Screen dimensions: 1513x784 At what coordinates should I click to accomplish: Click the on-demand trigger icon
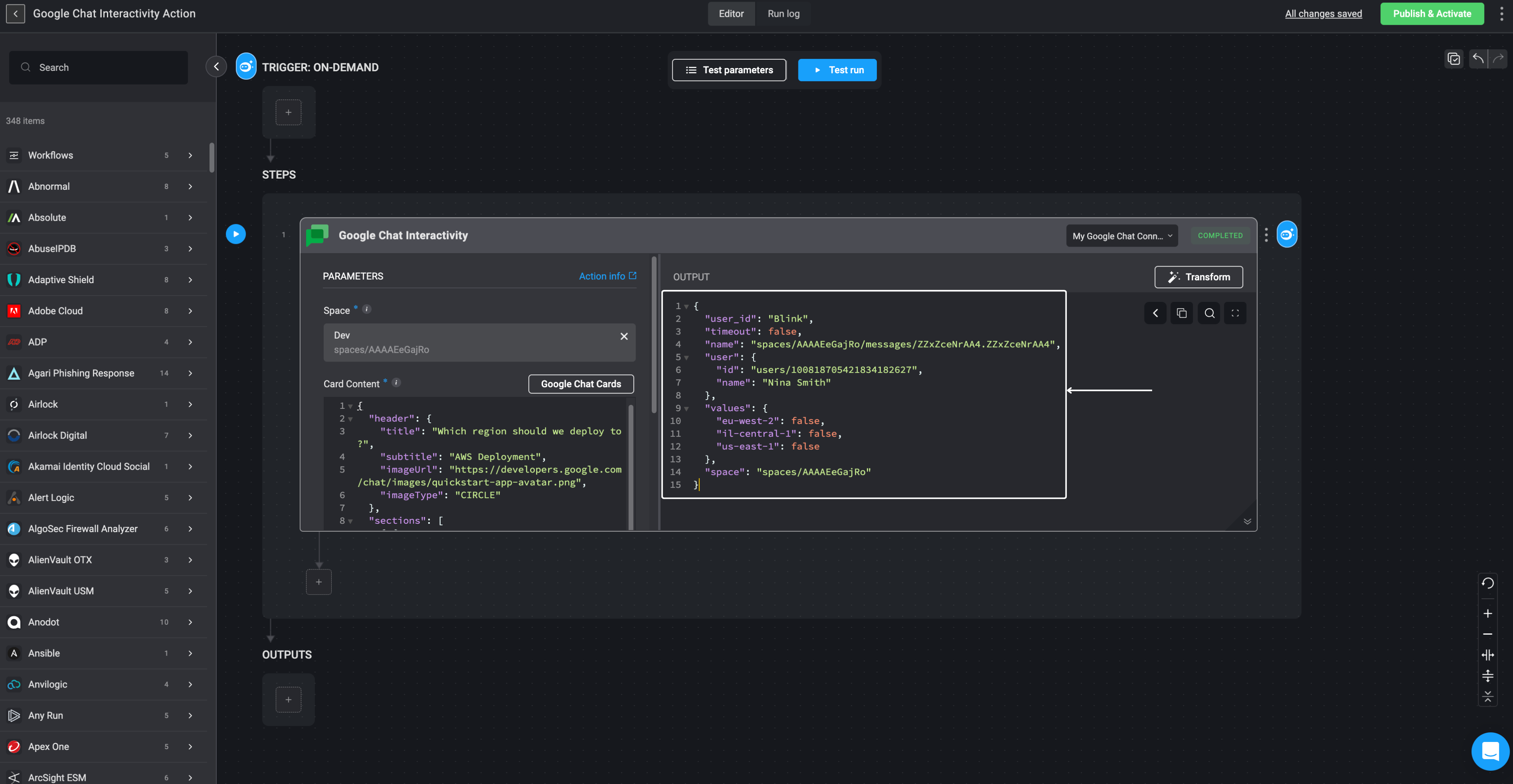coord(246,66)
